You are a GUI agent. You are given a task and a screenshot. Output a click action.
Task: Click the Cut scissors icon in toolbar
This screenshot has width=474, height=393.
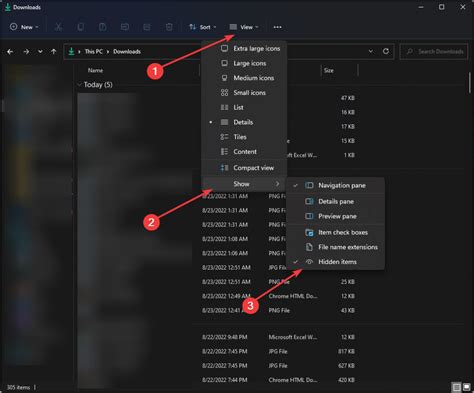[58, 27]
